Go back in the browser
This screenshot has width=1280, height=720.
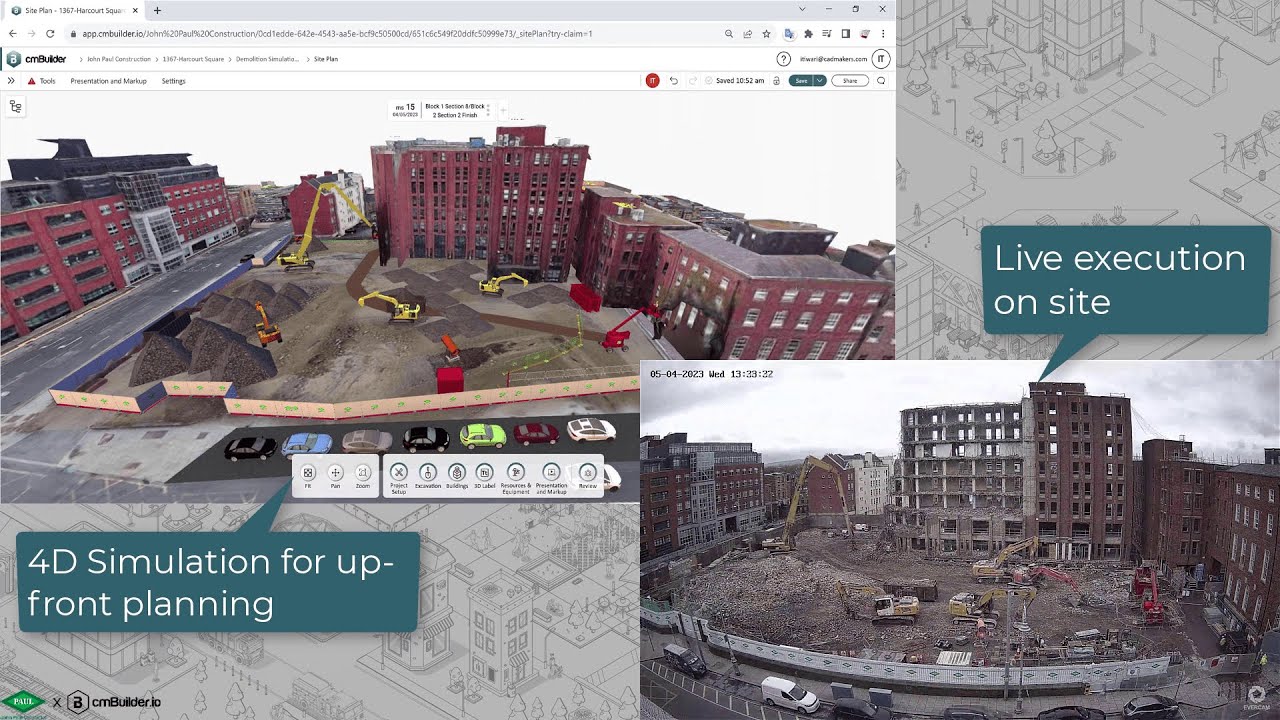pyautogui.click(x=13, y=34)
